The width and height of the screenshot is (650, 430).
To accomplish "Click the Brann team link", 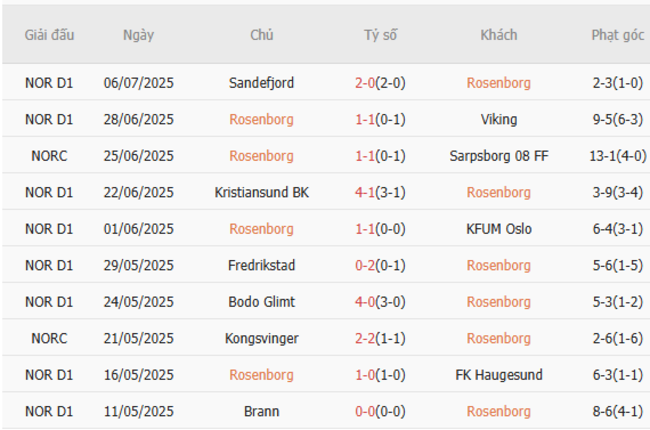I will click(x=261, y=411).
